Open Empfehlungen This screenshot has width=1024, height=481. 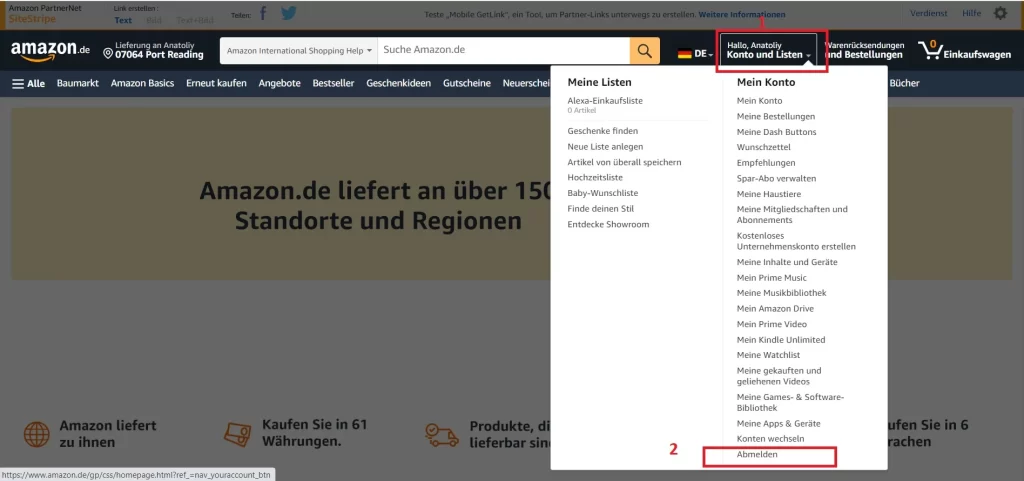[766, 163]
